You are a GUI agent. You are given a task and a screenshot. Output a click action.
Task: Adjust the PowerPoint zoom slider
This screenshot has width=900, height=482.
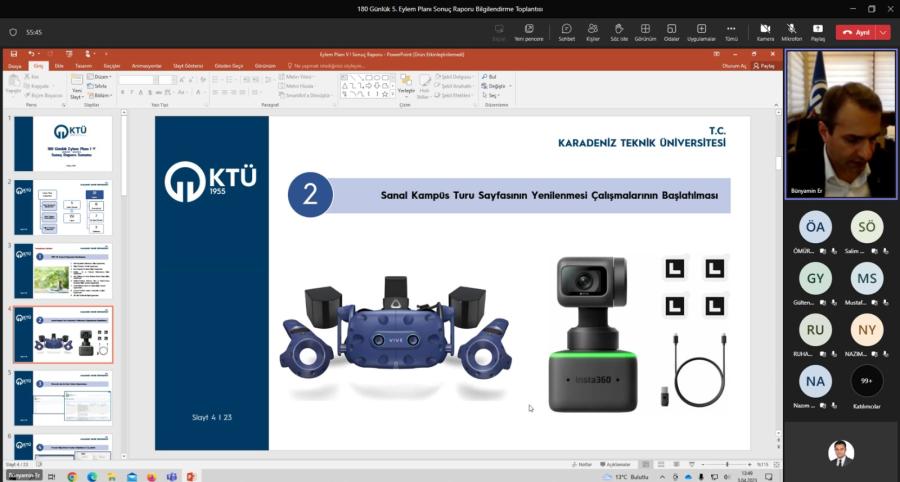tap(726, 464)
